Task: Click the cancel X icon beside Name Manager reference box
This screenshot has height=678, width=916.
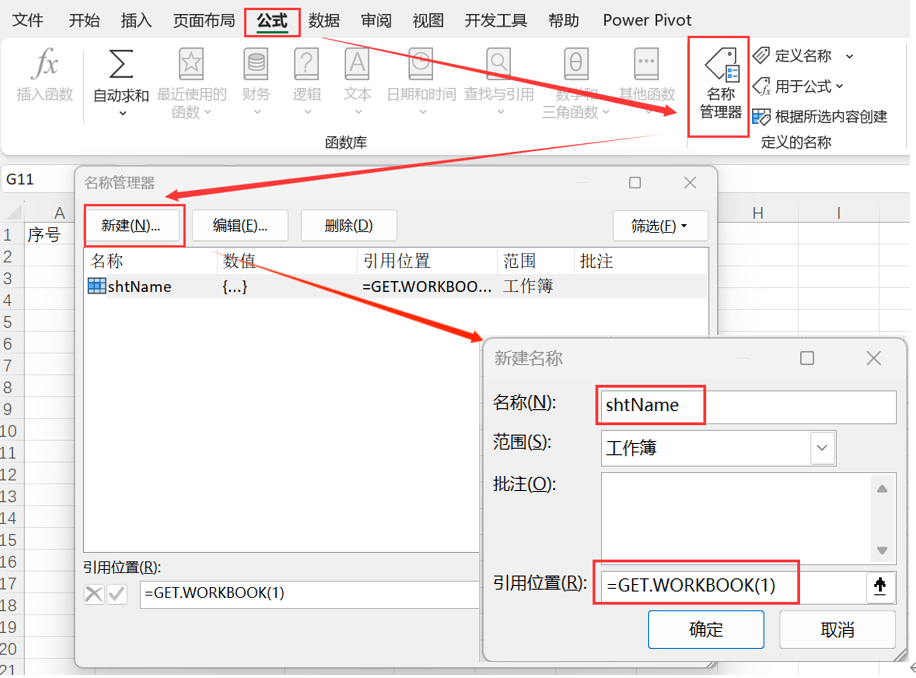Action: pos(93,594)
